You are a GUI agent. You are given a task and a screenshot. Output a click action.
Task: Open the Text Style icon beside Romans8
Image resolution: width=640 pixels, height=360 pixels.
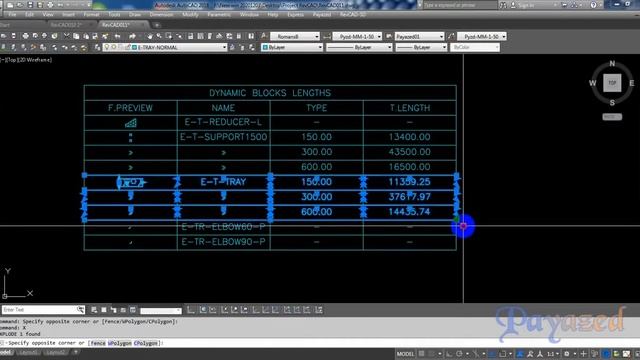264,36
